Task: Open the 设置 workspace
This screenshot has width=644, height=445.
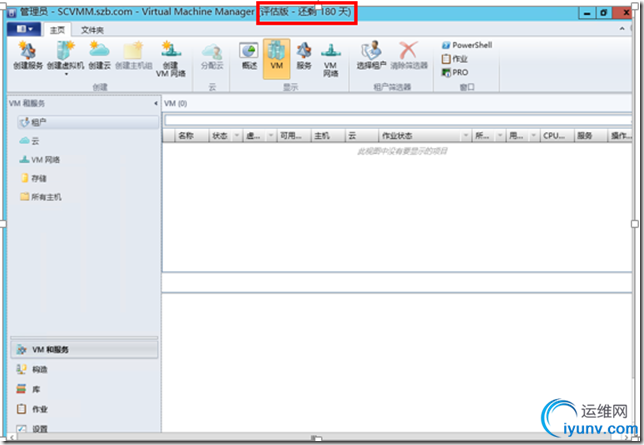Action: coord(32,429)
